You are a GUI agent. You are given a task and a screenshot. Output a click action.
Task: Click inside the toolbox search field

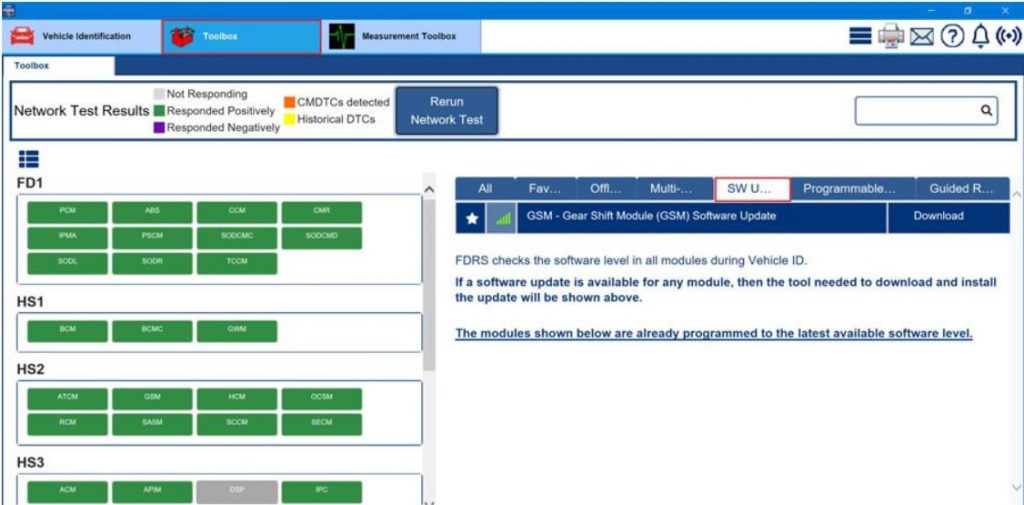(914, 111)
